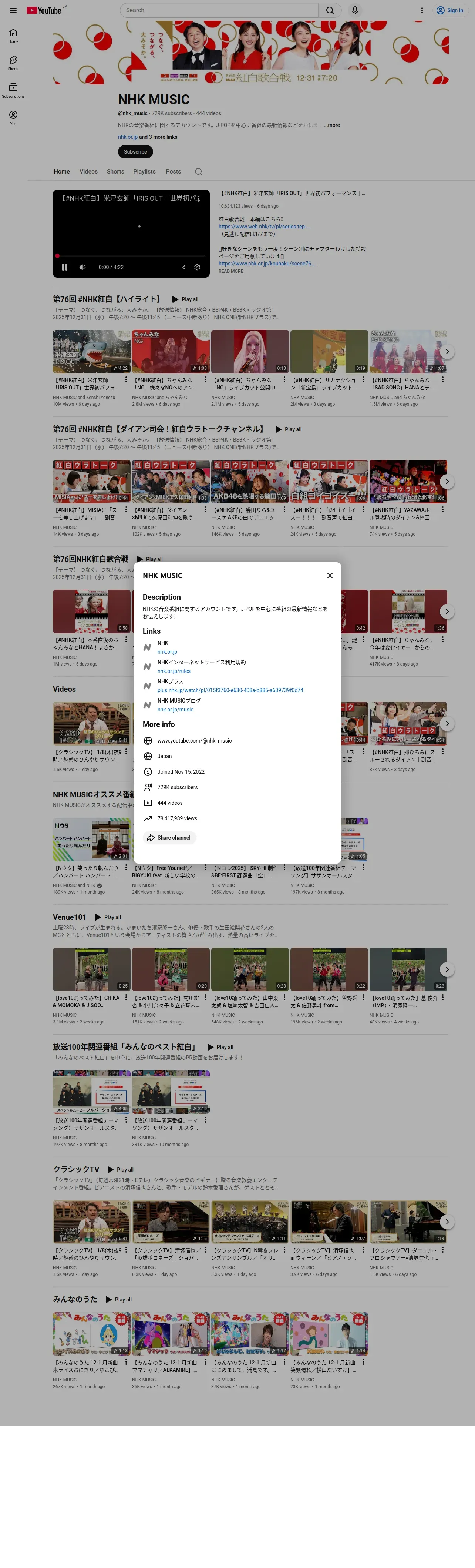Close the NHK MUSIC about dialog

tap(330, 575)
